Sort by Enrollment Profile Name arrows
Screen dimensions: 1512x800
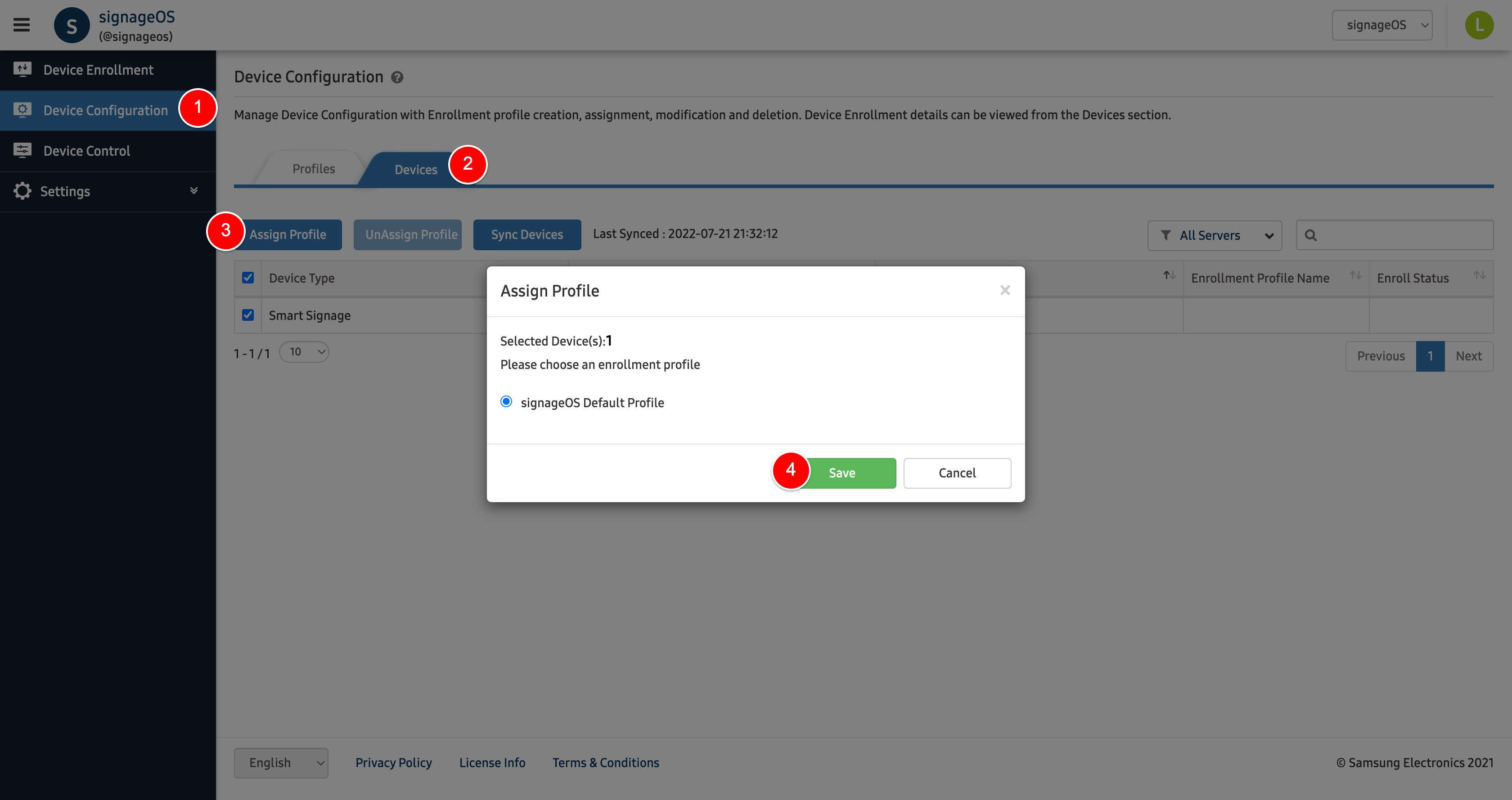1354,275
